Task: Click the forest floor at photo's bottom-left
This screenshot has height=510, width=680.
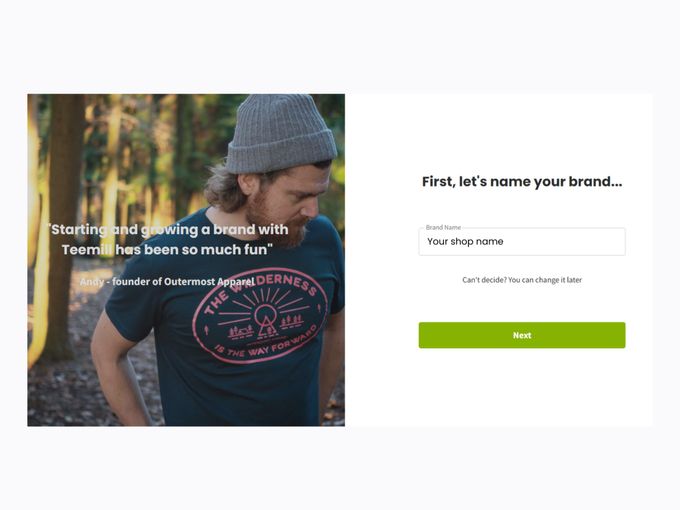Action: coord(60,400)
